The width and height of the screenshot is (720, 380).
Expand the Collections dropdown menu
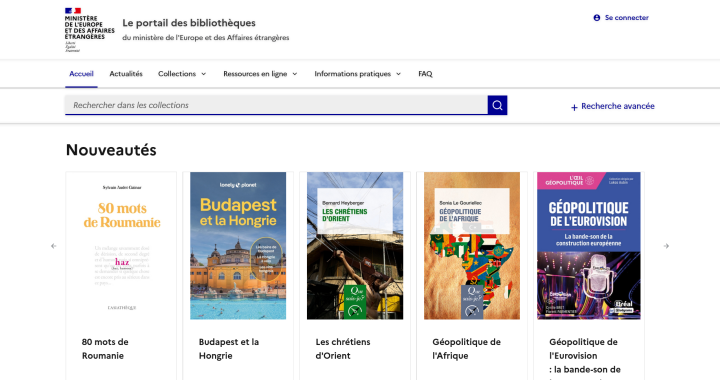(182, 74)
